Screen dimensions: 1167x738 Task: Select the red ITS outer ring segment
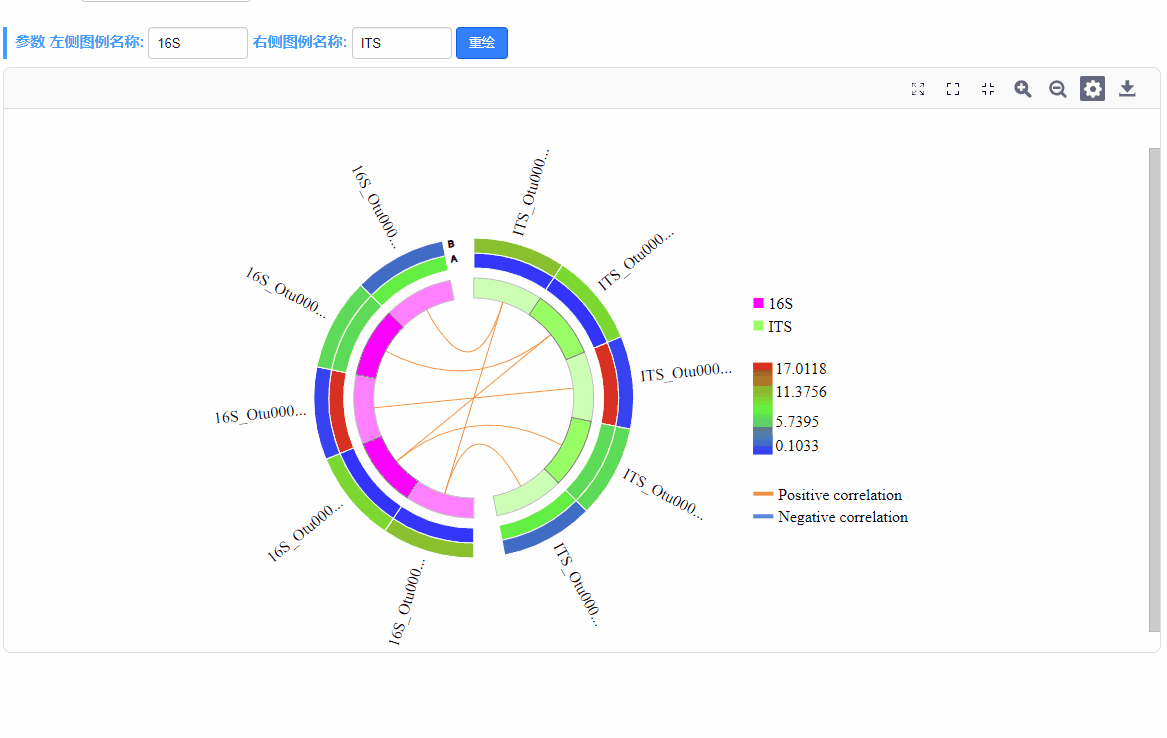click(x=607, y=384)
